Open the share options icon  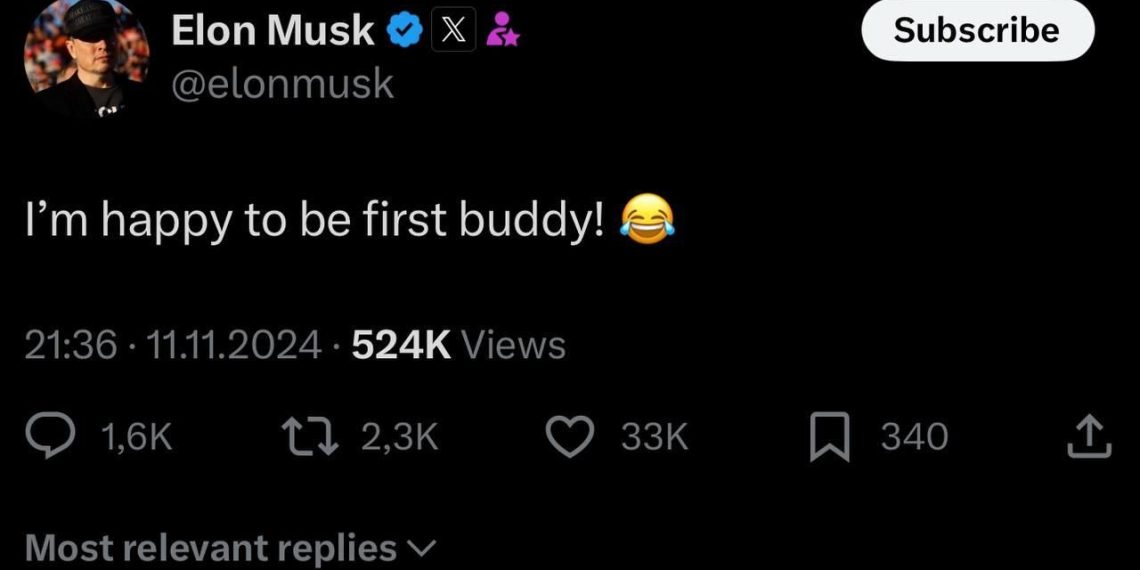click(x=1089, y=437)
